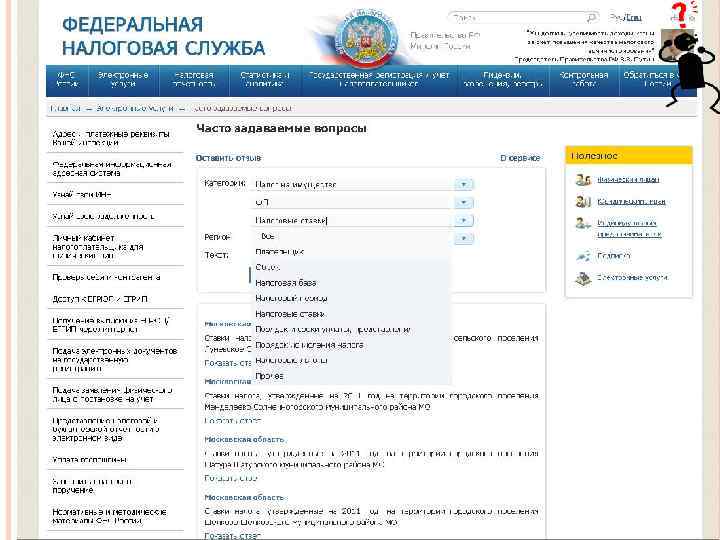This screenshot has height=540, width=720.
Task: Follow the Индивидуальные предприниматели text link
Action: (629, 229)
